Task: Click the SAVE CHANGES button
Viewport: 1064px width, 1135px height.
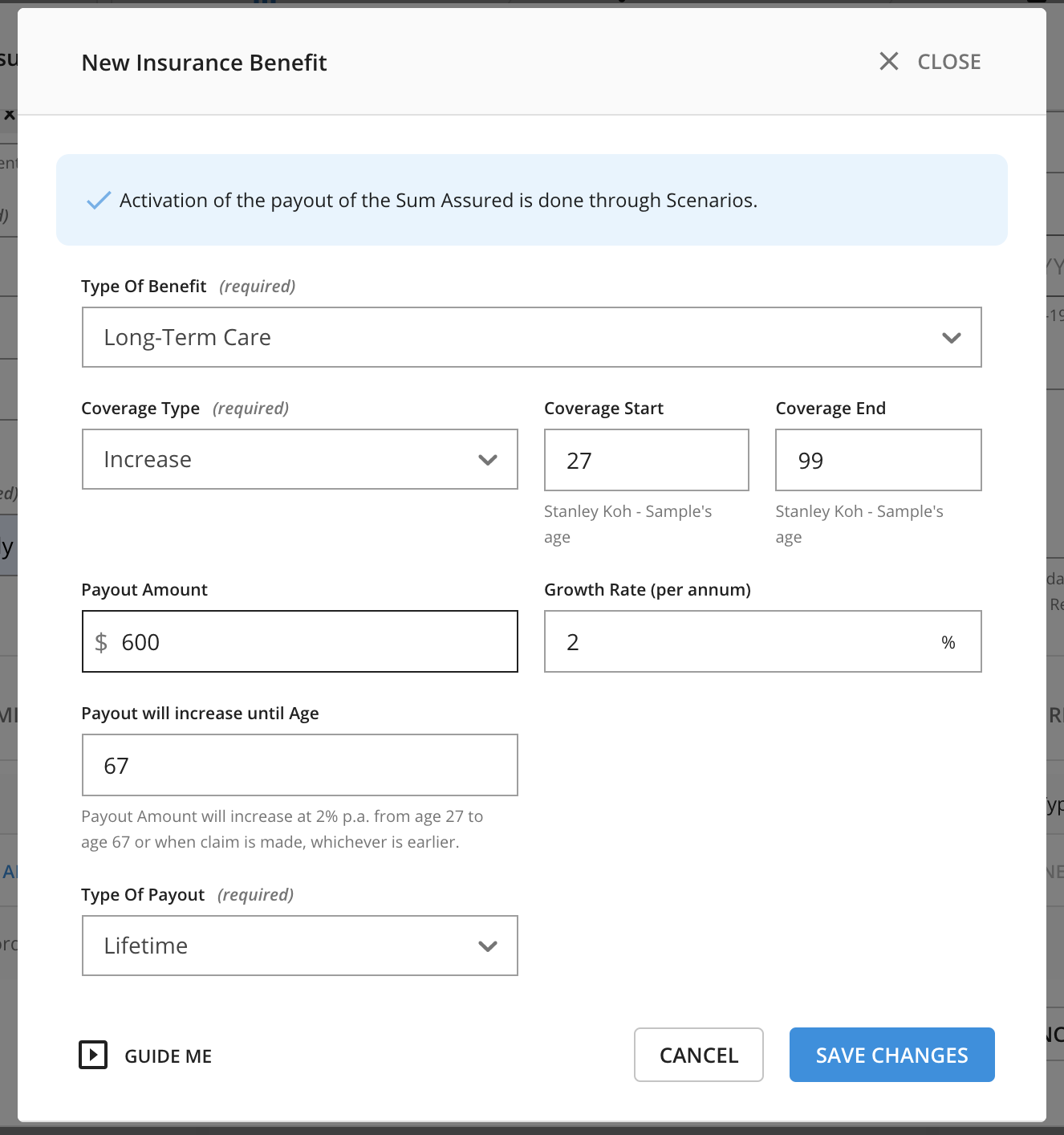Action: click(x=891, y=1055)
